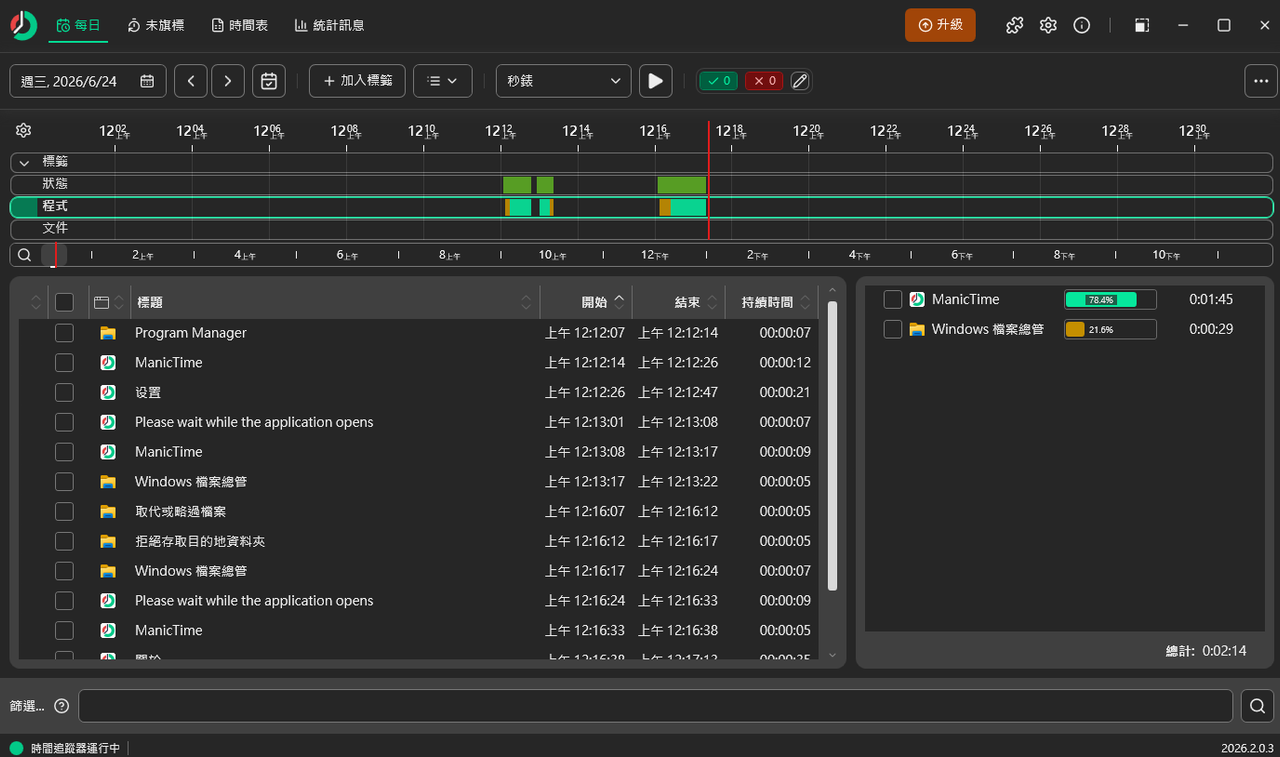Check the ManicTime box in summary panel
The image size is (1280, 757).
(x=893, y=299)
